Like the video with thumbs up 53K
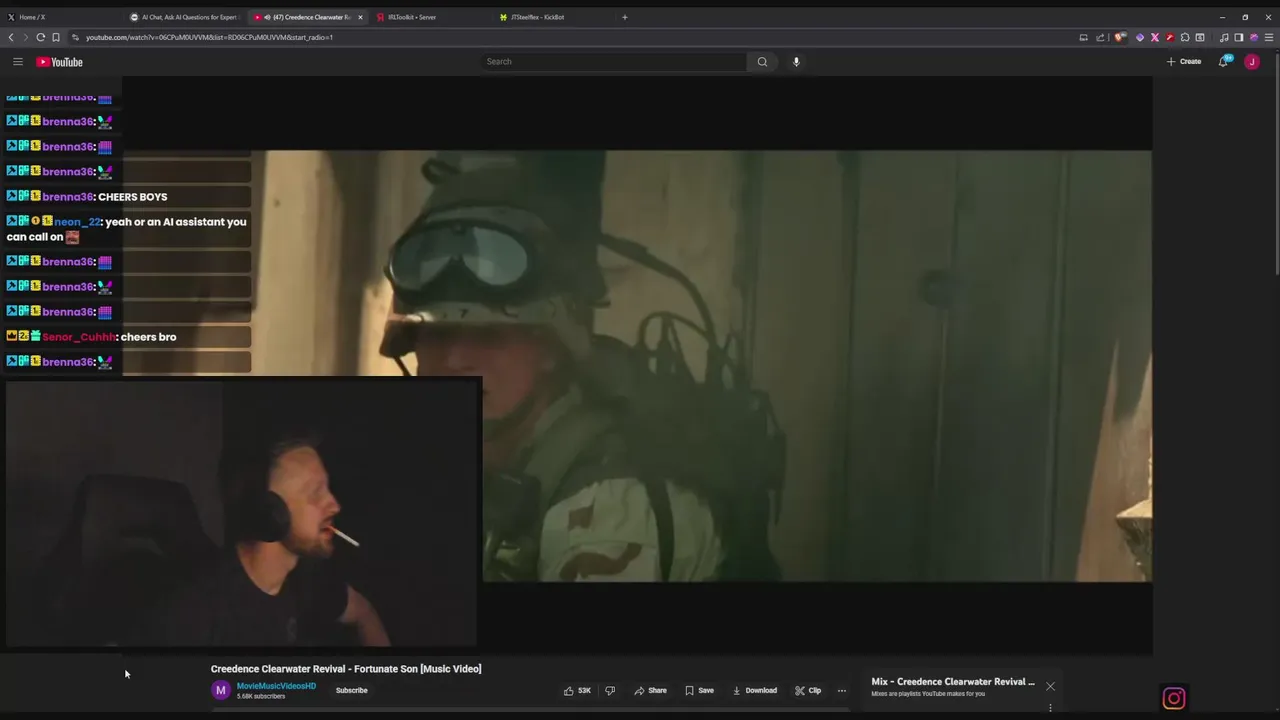 pos(577,690)
